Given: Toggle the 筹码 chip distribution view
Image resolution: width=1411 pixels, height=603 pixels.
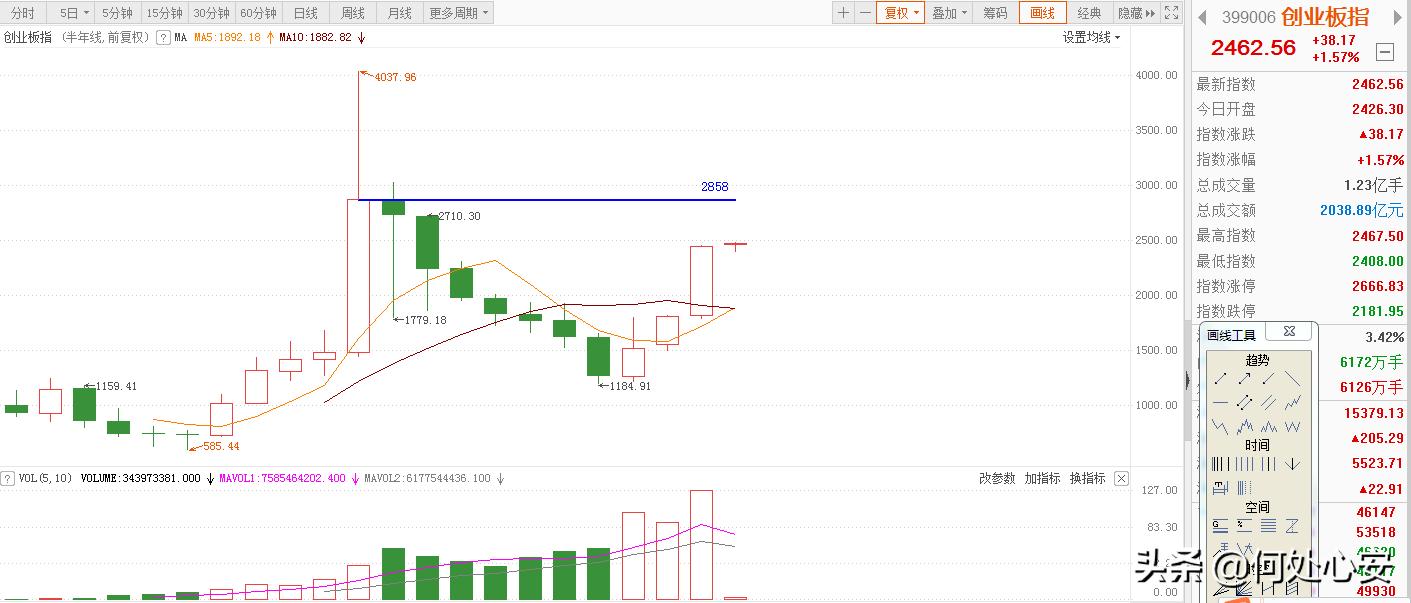Looking at the screenshot, I should (995, 13).
